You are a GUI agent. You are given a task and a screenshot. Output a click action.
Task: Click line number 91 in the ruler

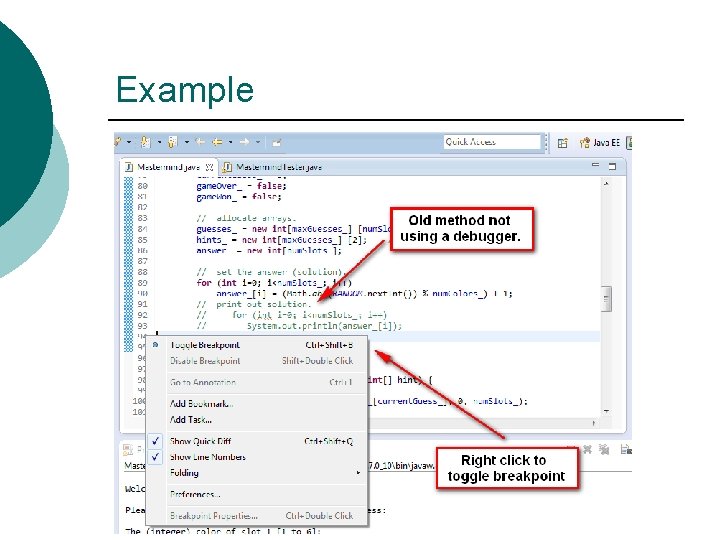(142, 304)
